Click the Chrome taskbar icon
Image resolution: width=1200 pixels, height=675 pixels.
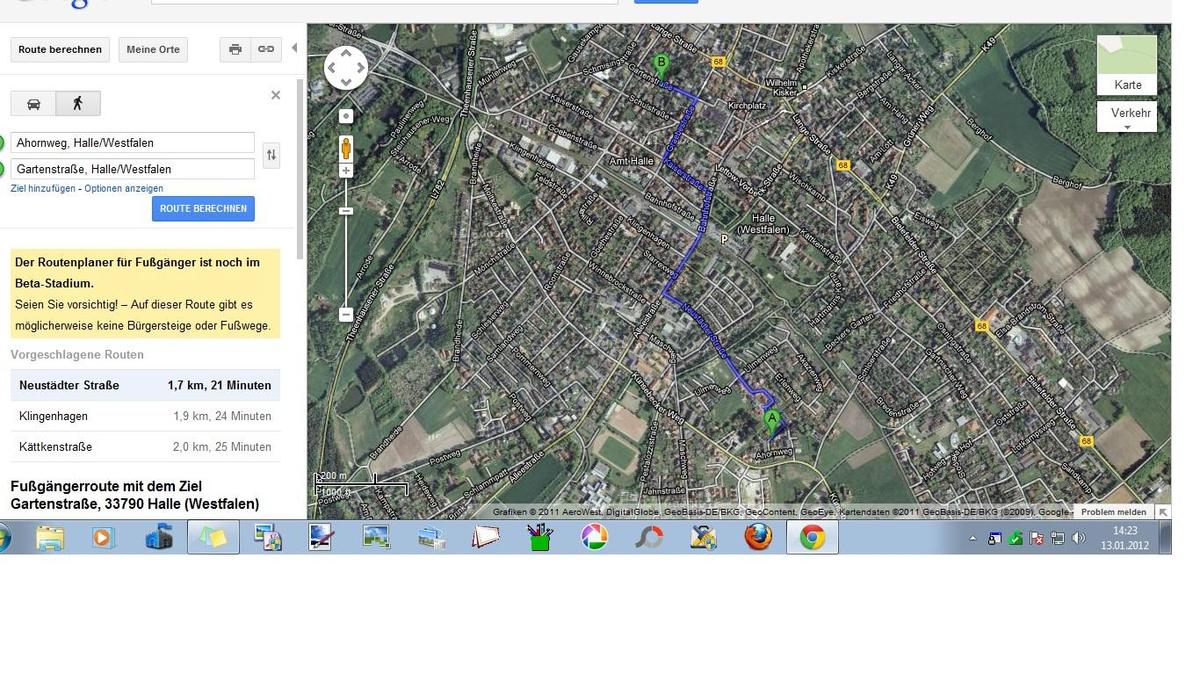pyautogui.click(x=812, y=538)
